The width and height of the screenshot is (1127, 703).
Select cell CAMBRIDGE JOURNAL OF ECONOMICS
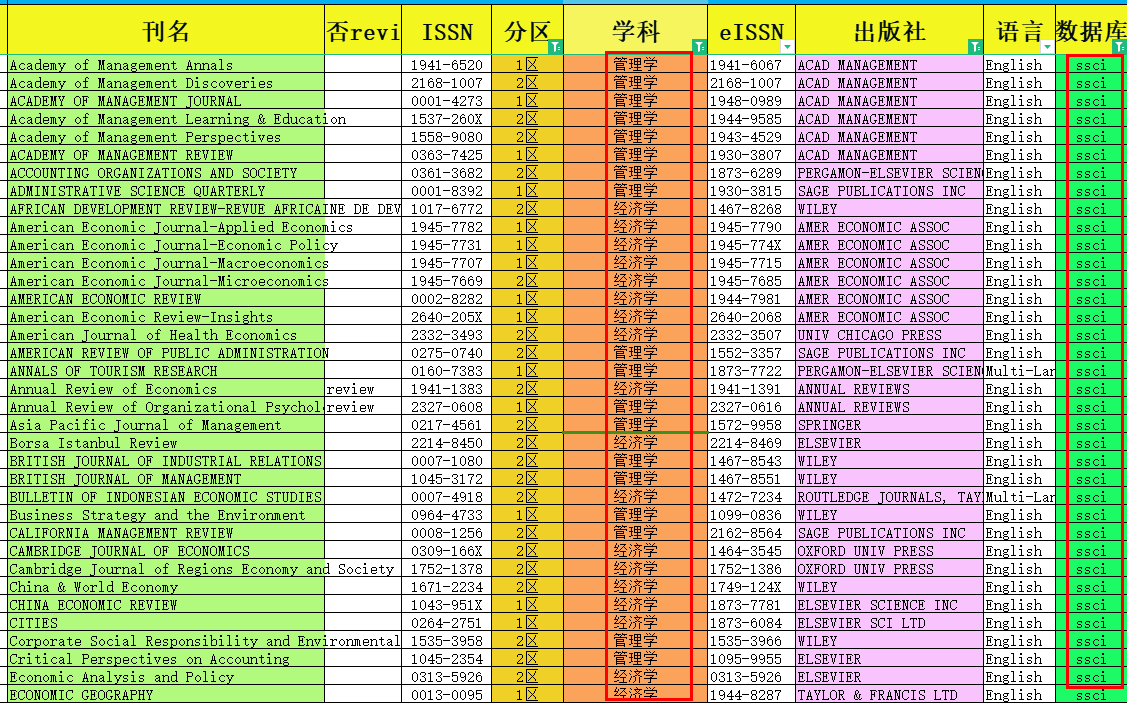click(x=166, y=551)
